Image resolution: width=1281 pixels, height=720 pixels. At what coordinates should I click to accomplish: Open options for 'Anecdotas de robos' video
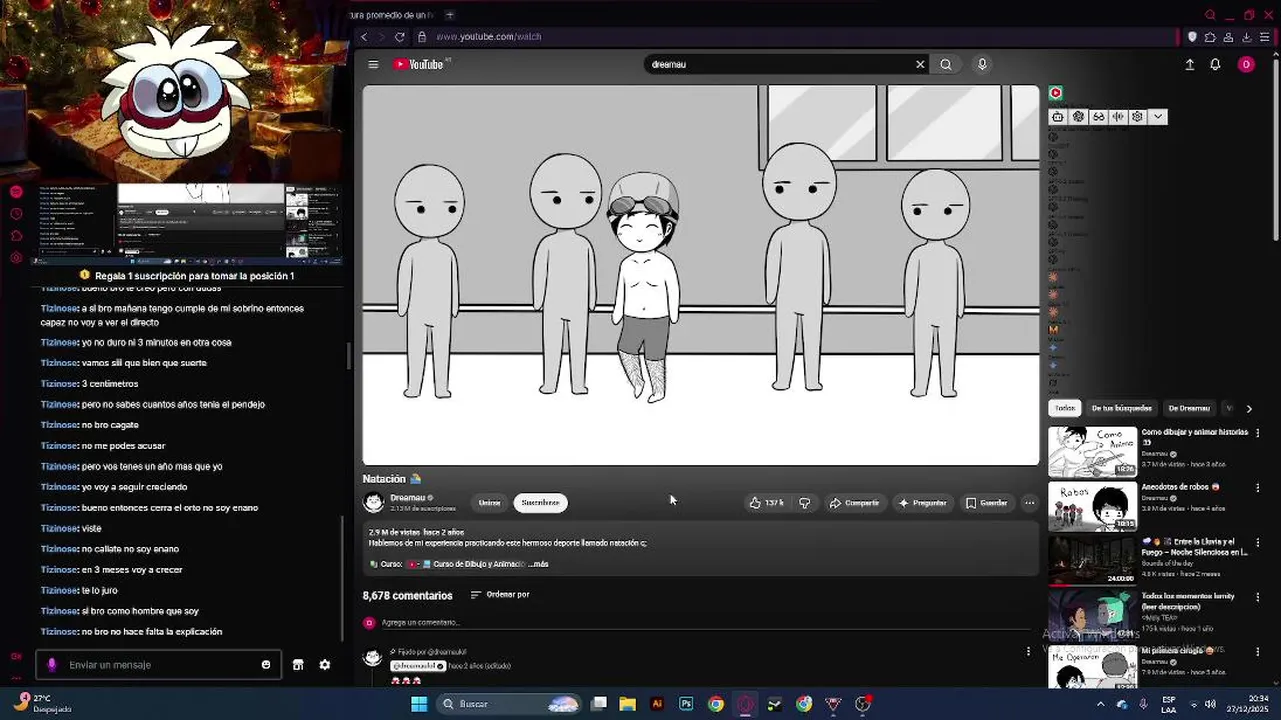[1258, 488]
